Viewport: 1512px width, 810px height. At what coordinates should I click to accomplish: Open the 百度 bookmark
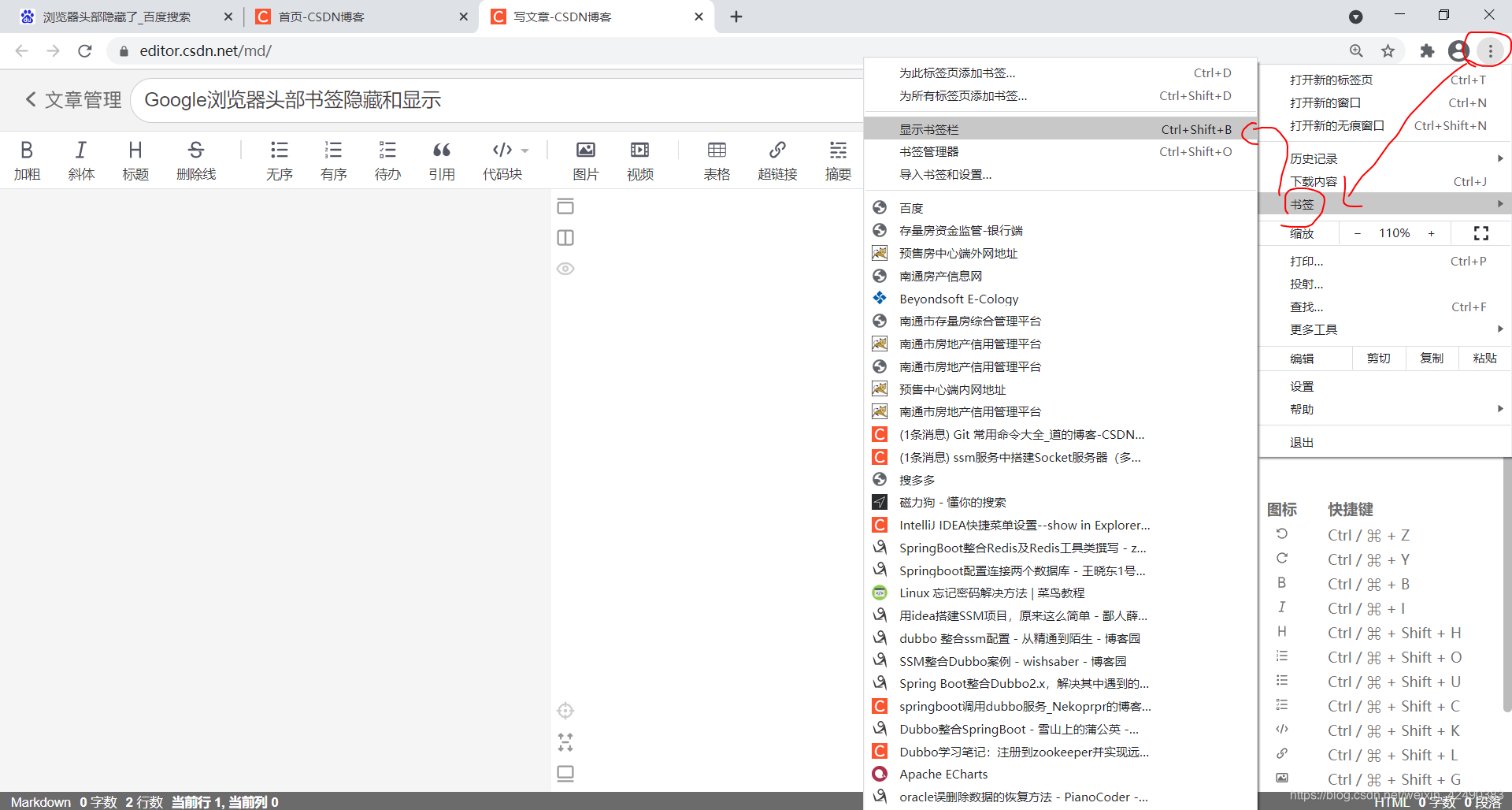pyautogui.click(x=1060, y=208)
